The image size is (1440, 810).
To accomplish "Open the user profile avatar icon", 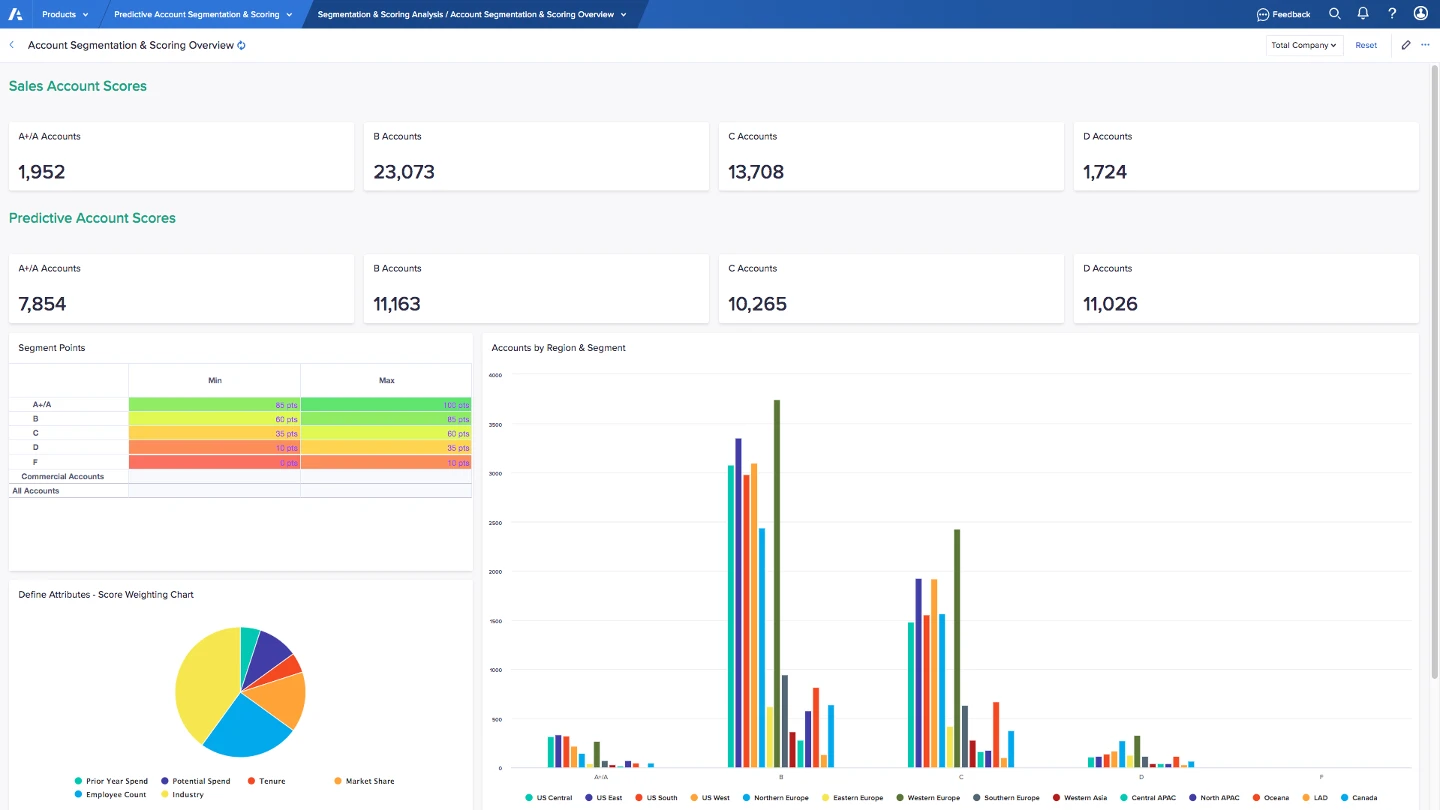I will click(1421, 14).
